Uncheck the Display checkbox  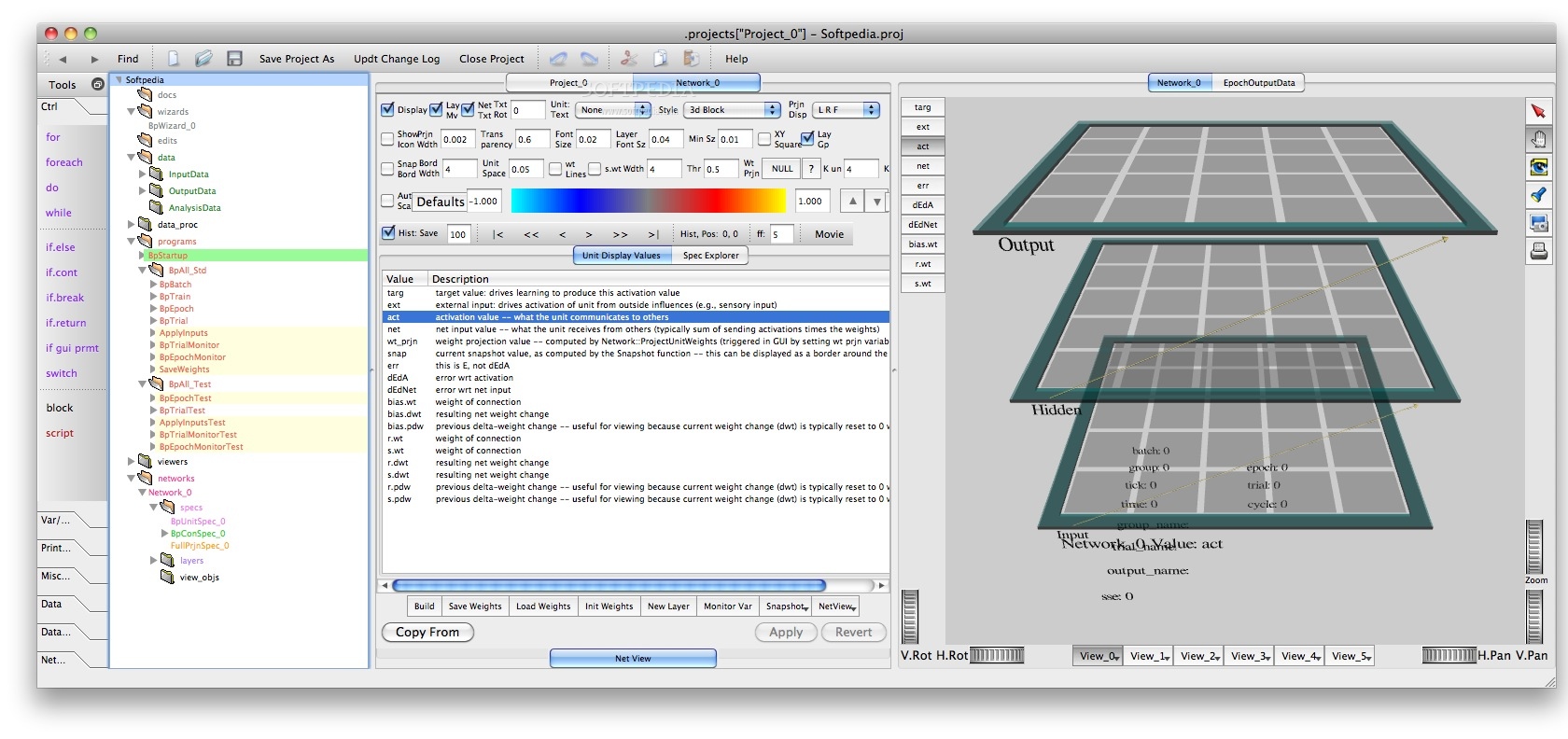[387, 109]
